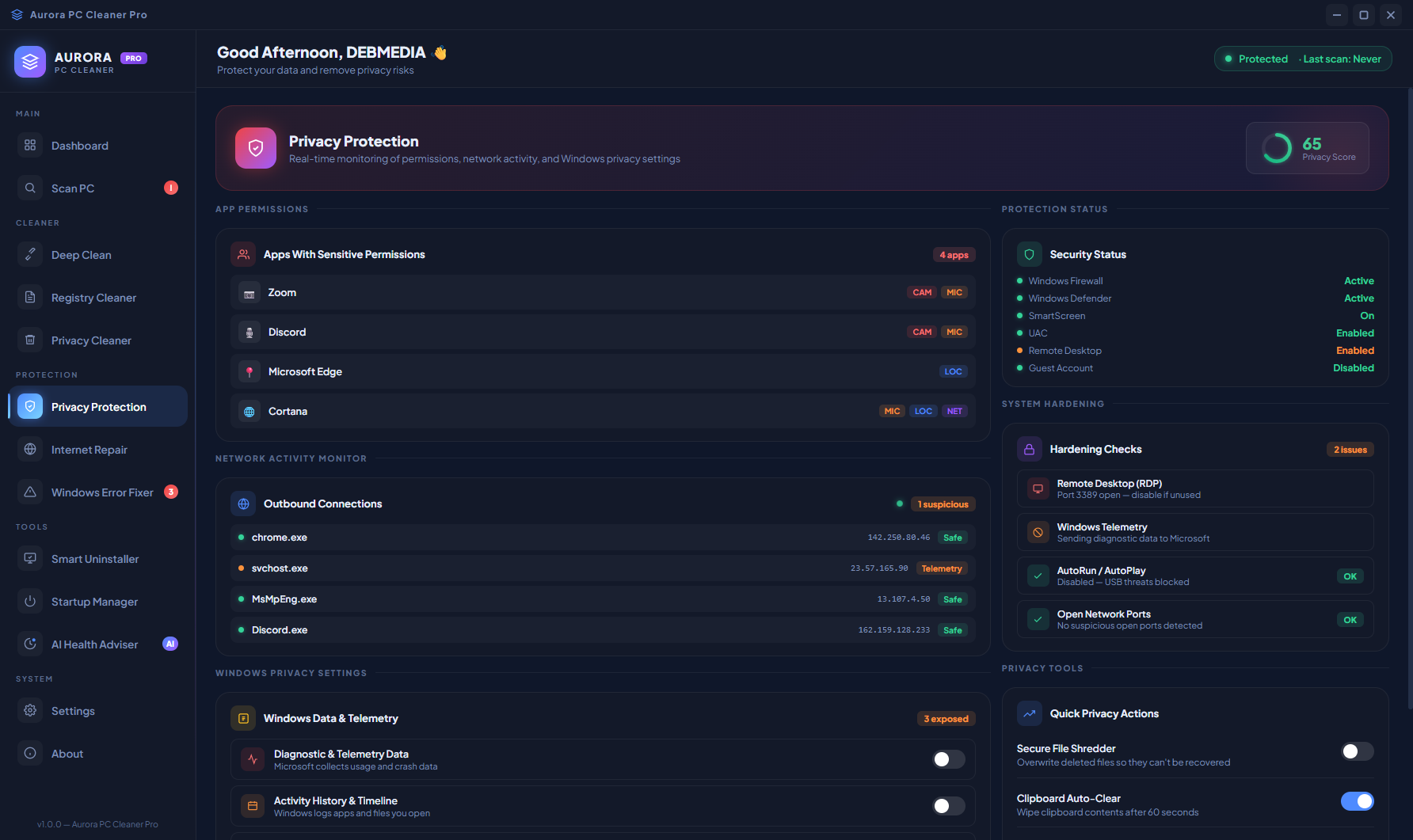1413x840 pixels.
Task: Click the AI badge beside AI Health Adviser
Action: coord(170,644)
